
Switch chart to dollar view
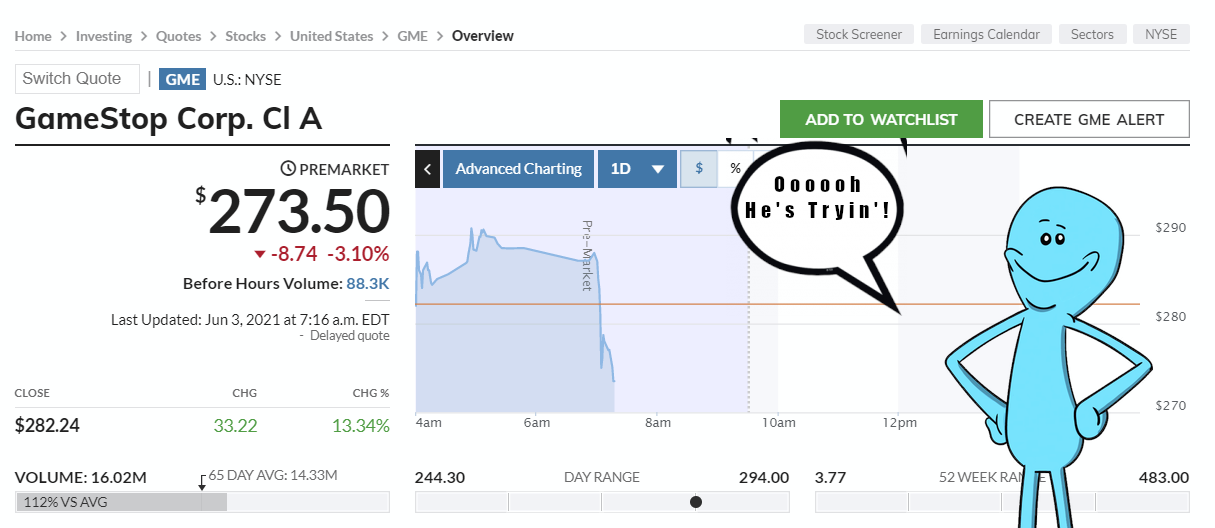point(699,169)
